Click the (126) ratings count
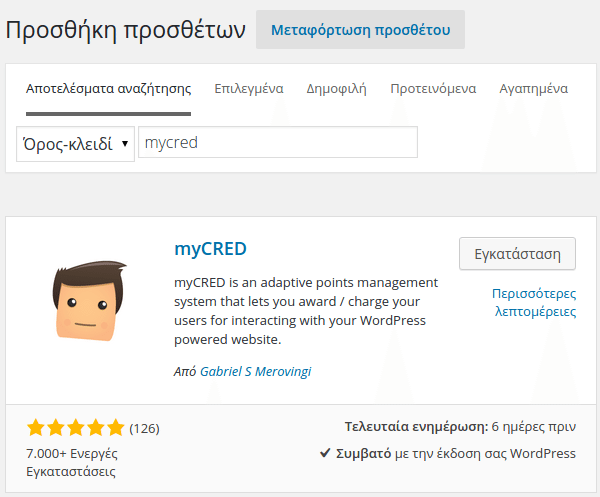The image size is (600, 497). tap(144, 428)
